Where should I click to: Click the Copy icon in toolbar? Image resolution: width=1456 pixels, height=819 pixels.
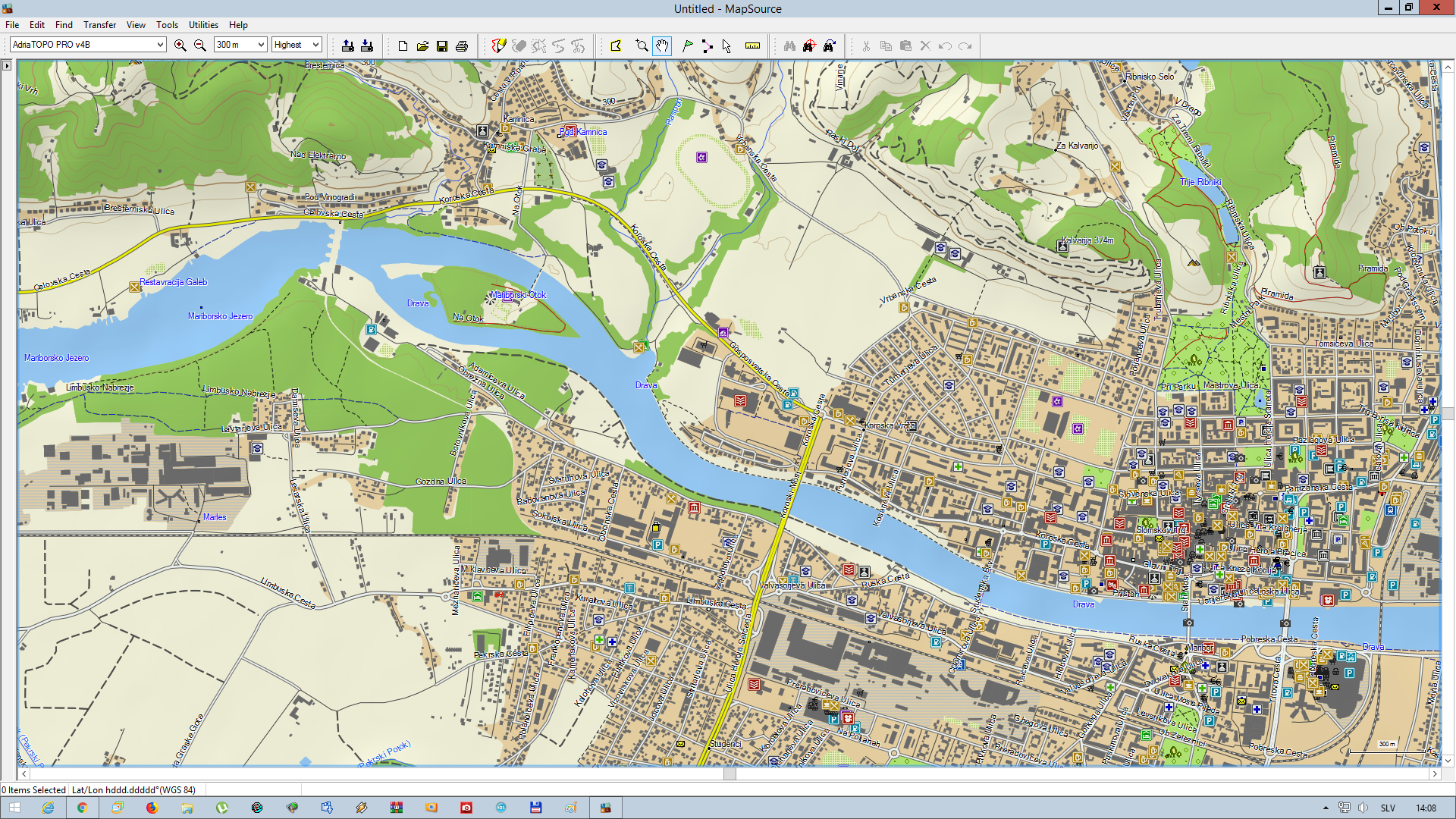(886, 45)
